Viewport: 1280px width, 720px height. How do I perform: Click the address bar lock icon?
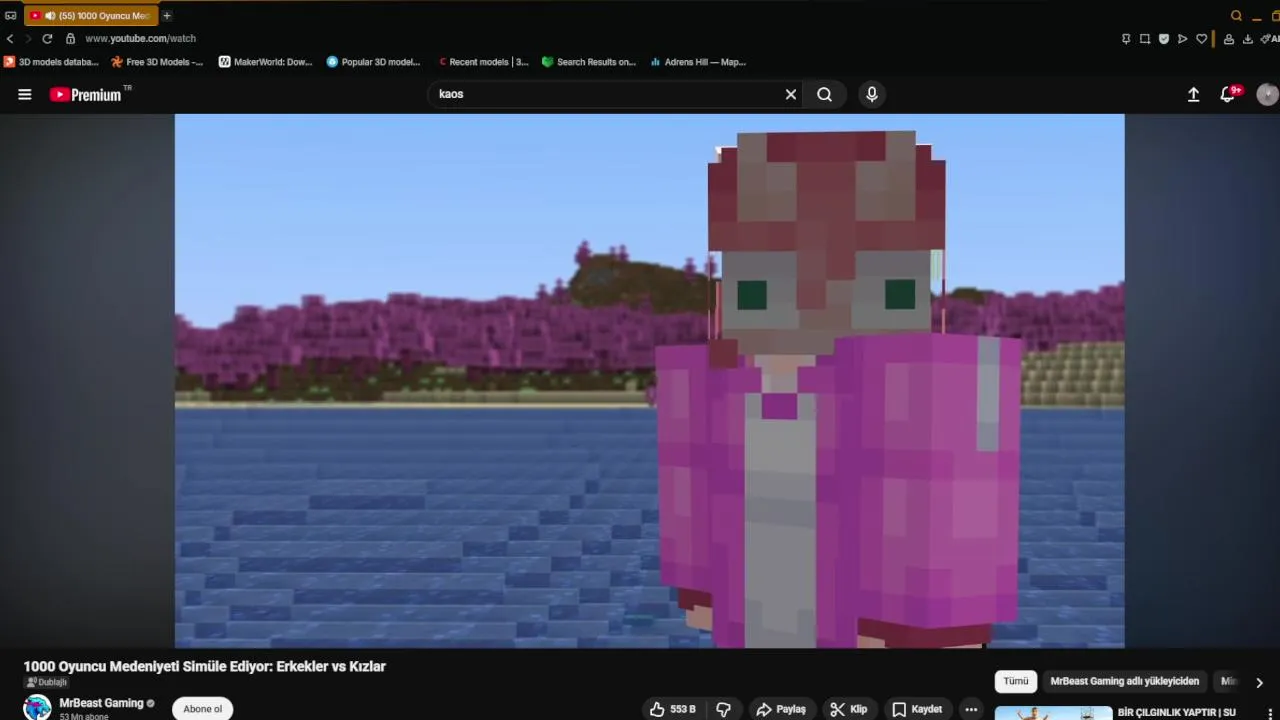point(70,38)
